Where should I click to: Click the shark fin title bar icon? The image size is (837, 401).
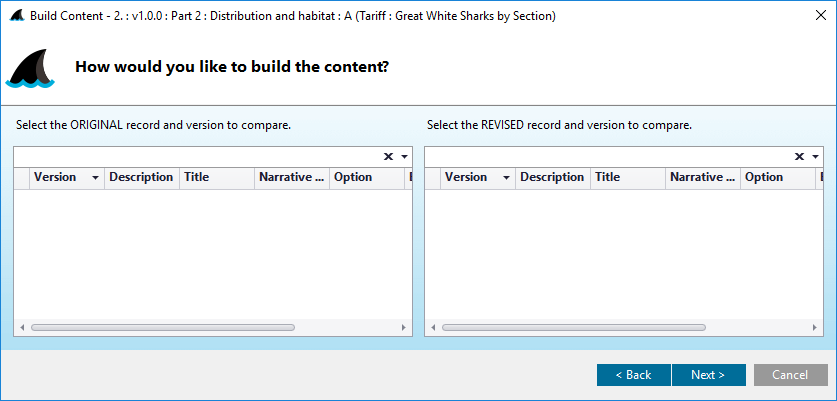tap(18, 16)
